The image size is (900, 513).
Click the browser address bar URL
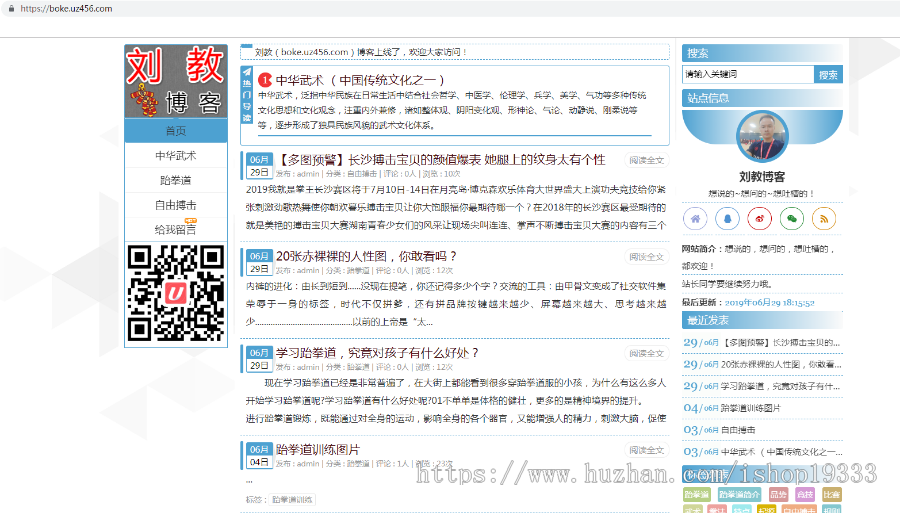pyautogui.click(x=67, y=9)
